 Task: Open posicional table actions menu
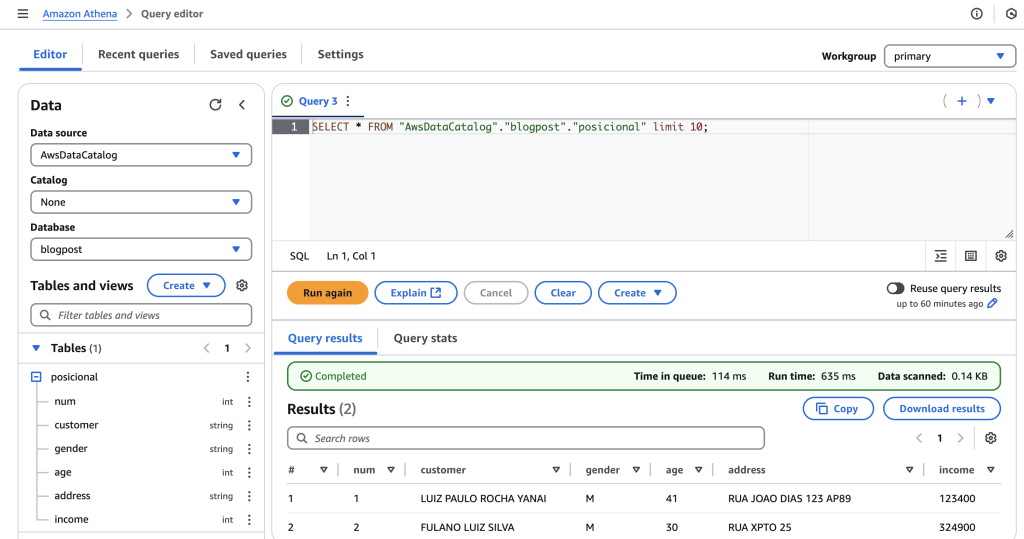248,377
